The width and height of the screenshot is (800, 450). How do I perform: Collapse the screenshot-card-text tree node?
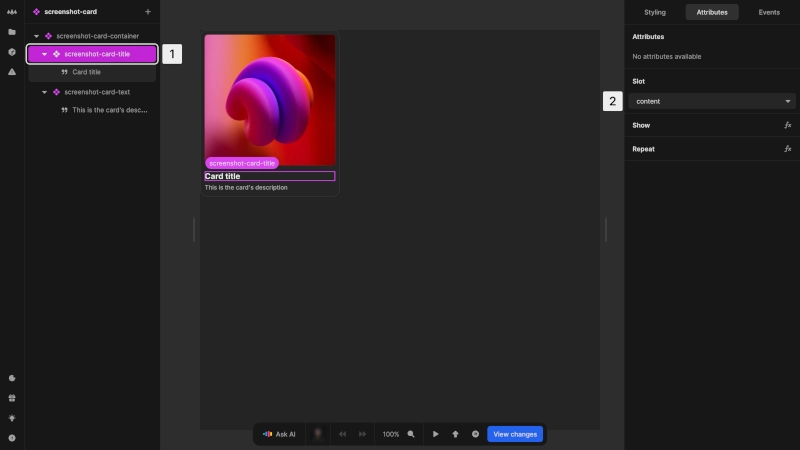(44, 92)
